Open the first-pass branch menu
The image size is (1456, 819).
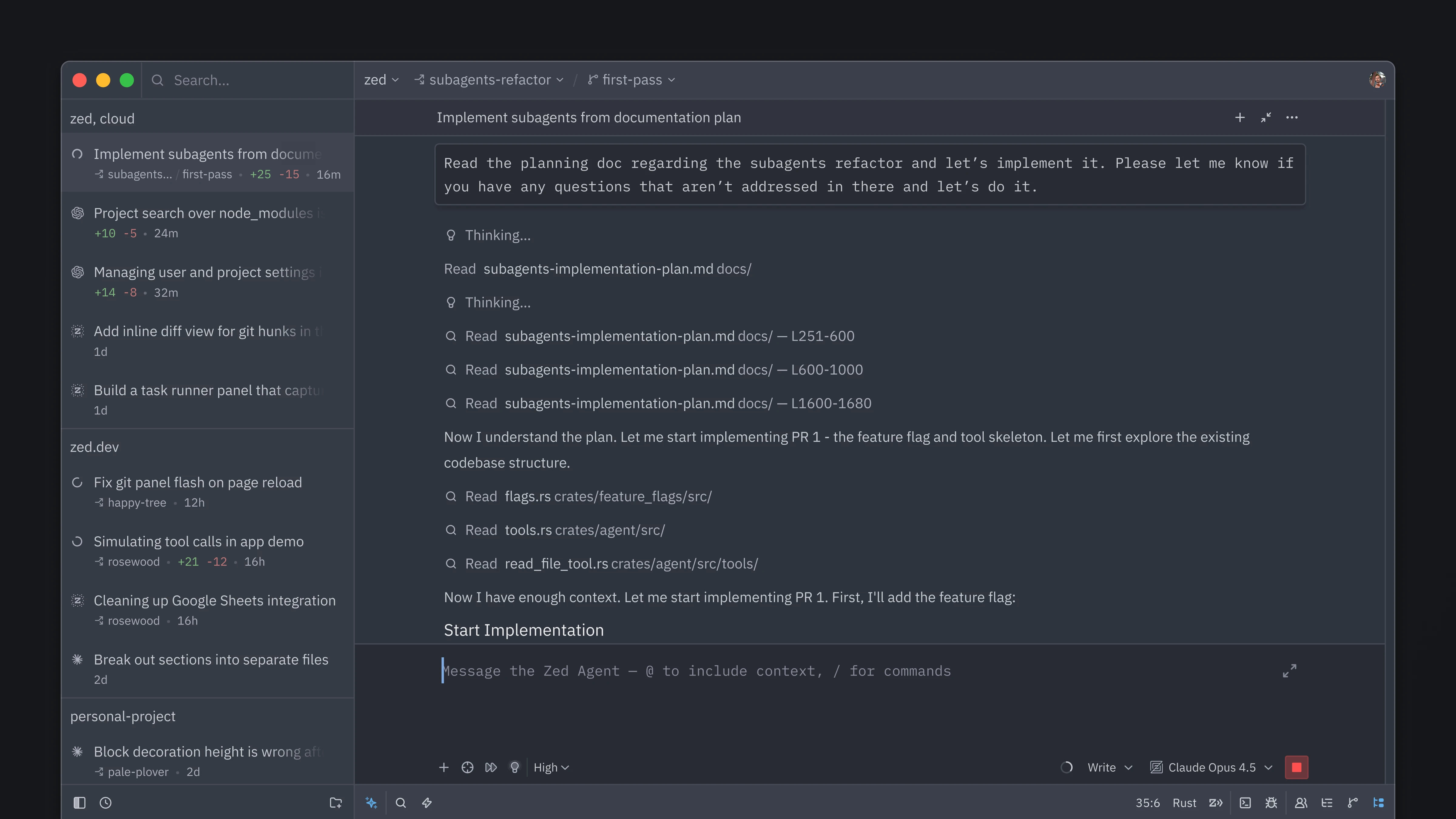point(631,80)
